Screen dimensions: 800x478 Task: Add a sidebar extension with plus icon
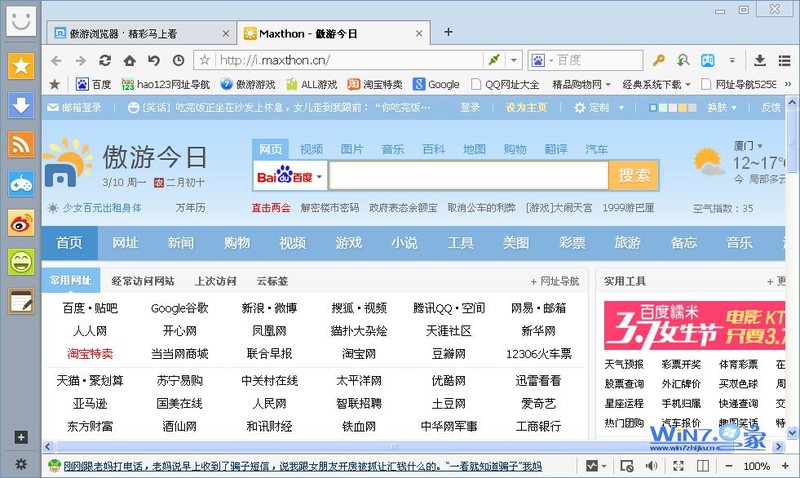point(21,437)
